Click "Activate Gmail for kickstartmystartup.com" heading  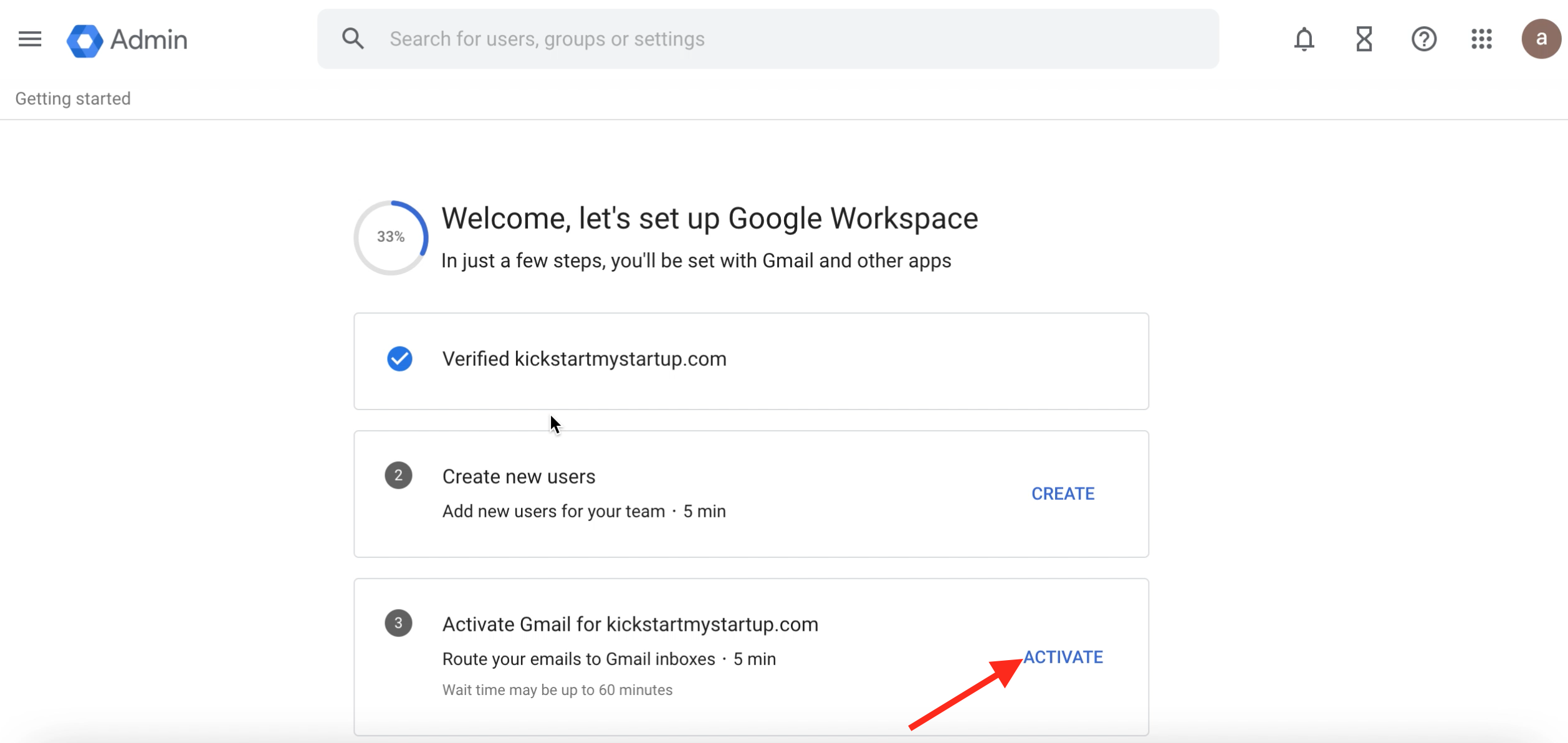pyautogui.click(x=630, y=625)
